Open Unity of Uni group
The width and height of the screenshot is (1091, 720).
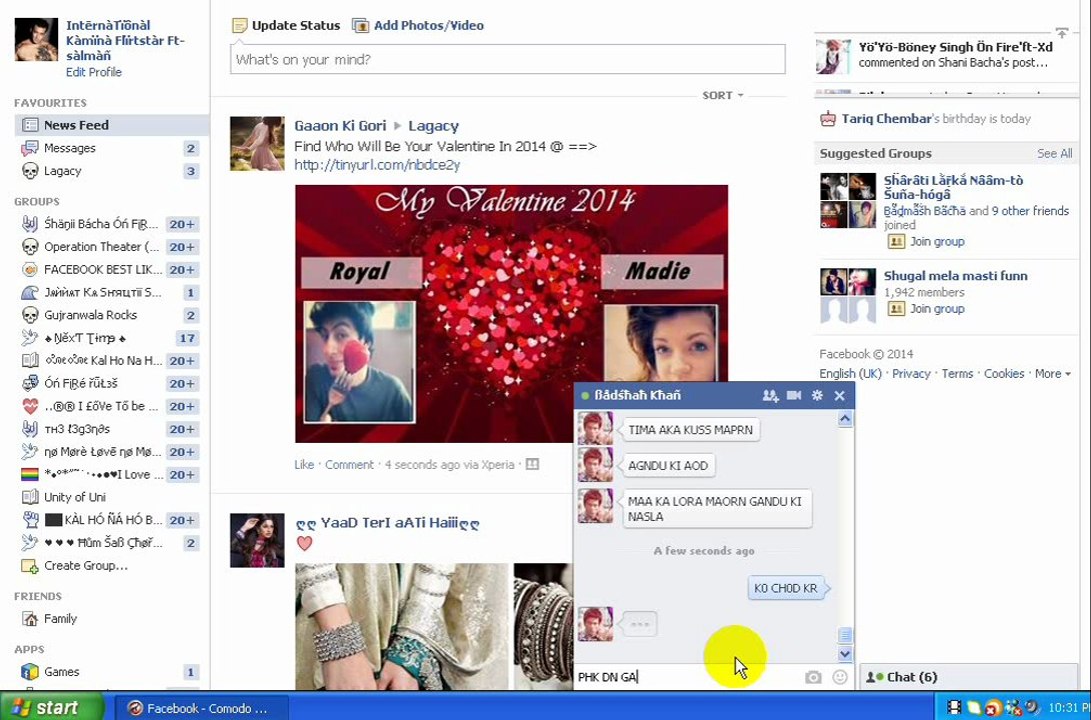[x=74, y=497]
